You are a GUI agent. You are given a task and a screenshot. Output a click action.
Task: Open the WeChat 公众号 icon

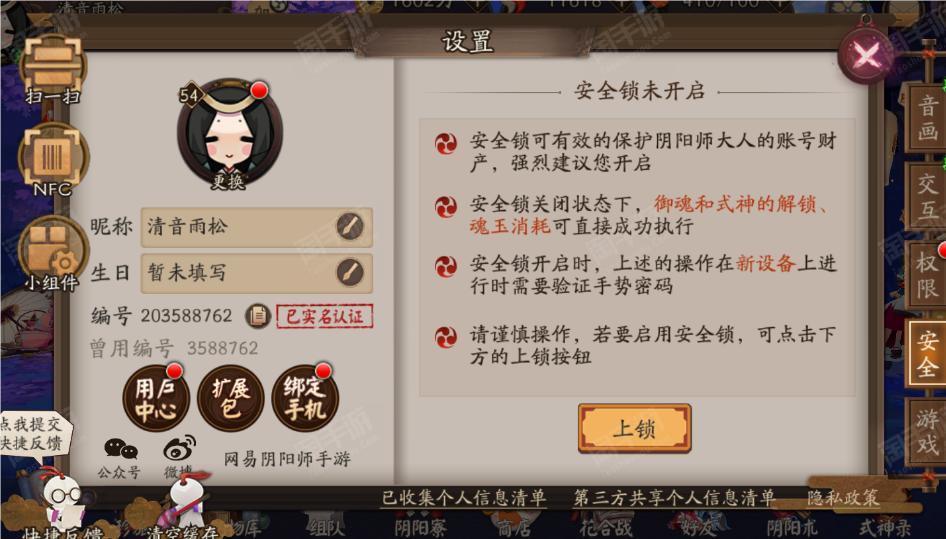coord(120,458)
